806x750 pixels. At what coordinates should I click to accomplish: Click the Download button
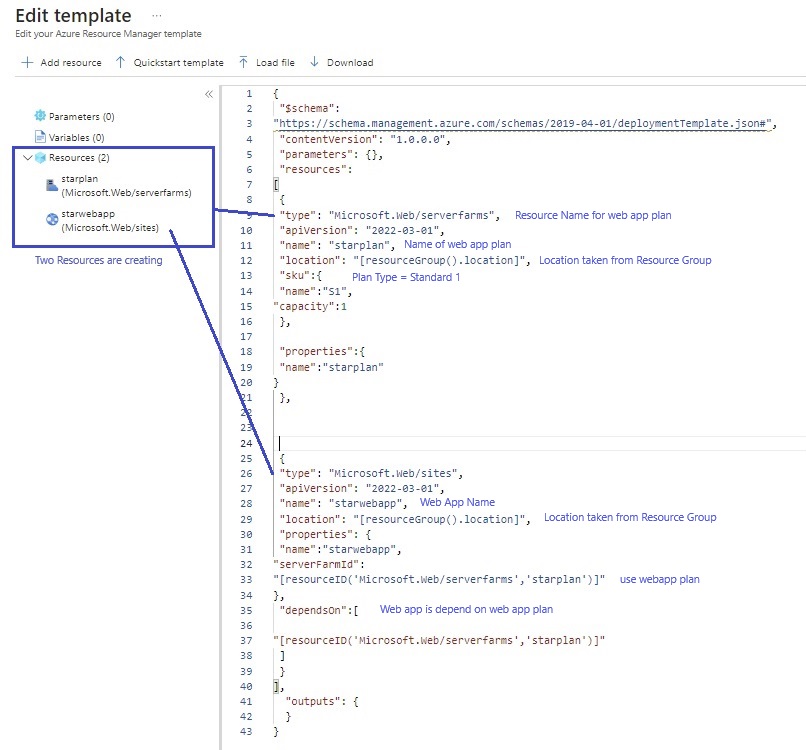click(341, 62)
